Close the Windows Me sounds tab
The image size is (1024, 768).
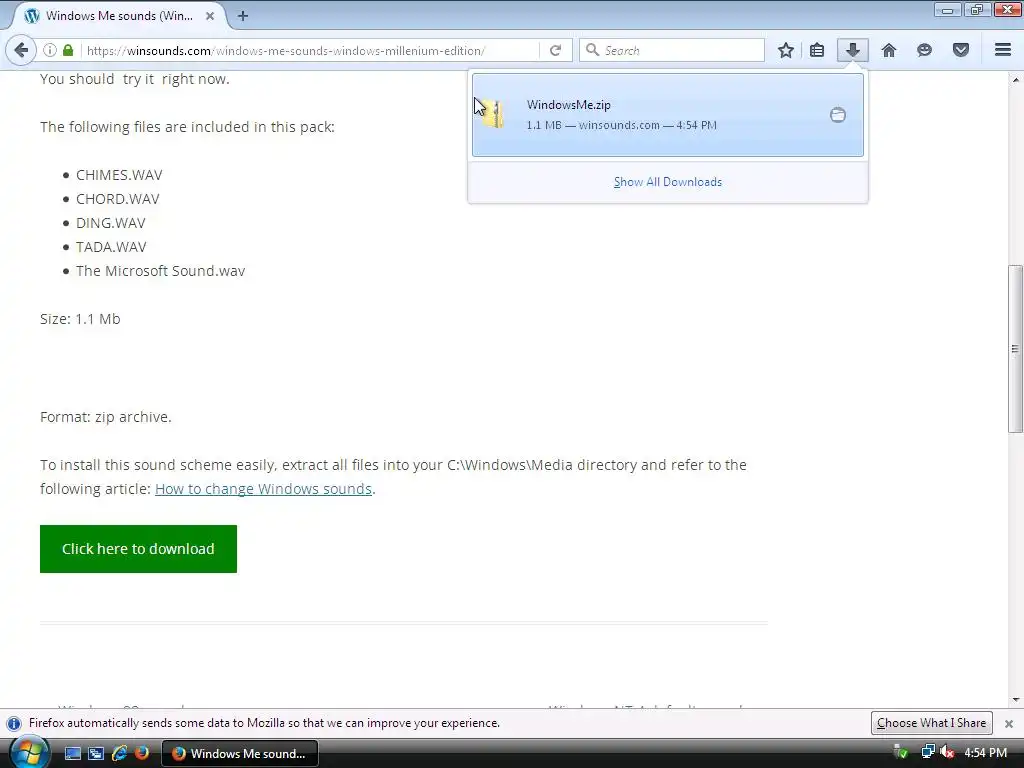click(x=210, y=16)
